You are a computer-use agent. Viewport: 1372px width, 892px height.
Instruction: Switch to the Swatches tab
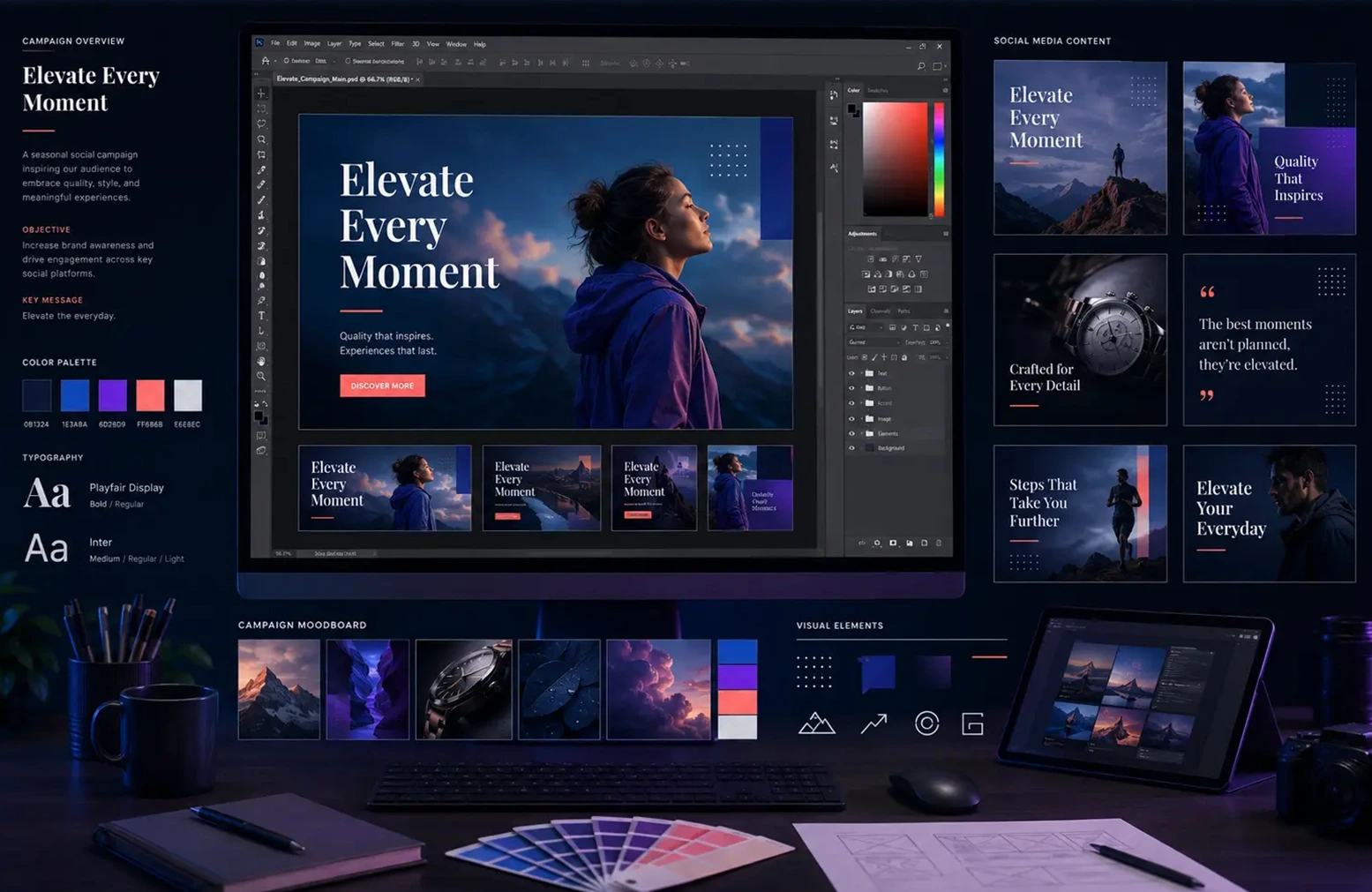(x=878, y=91)
